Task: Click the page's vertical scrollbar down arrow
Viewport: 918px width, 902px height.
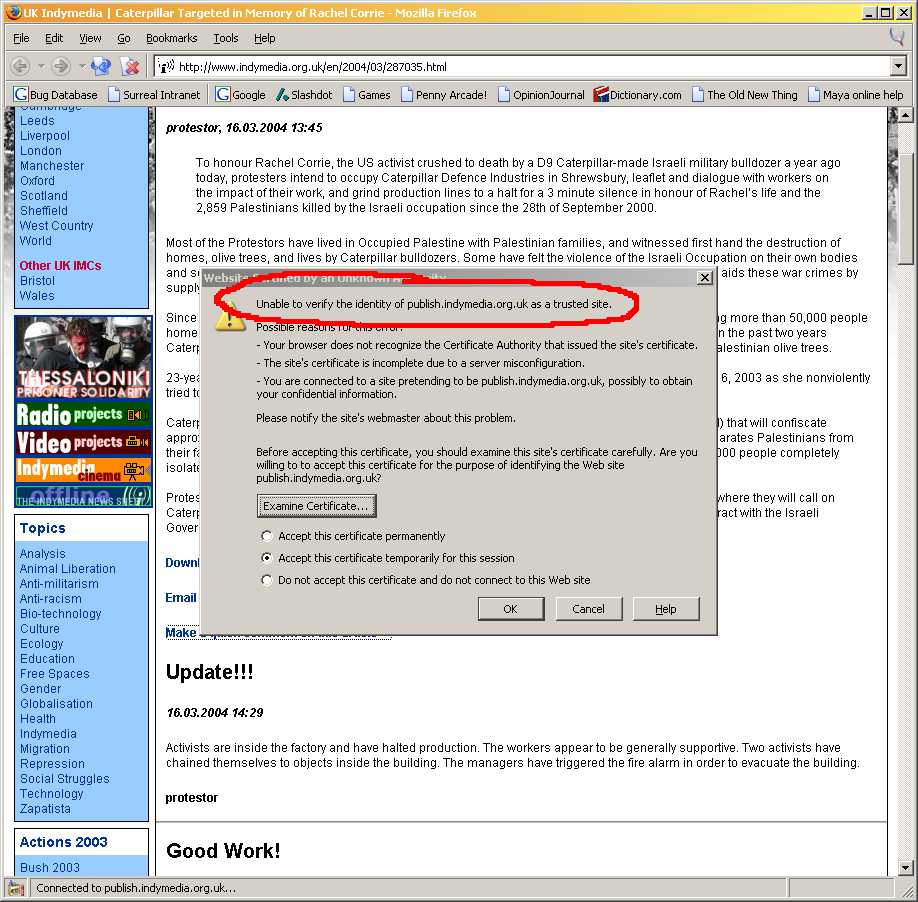Action: [905, 867]
